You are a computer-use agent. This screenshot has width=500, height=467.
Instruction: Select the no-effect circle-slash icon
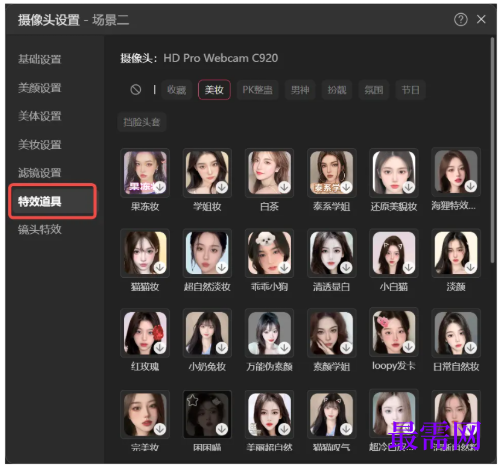(136, 89)
